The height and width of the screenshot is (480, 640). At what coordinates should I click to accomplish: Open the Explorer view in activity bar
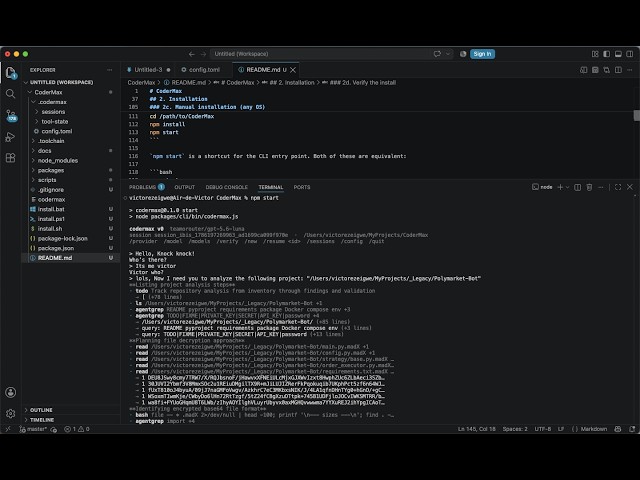tap(11, 73)
